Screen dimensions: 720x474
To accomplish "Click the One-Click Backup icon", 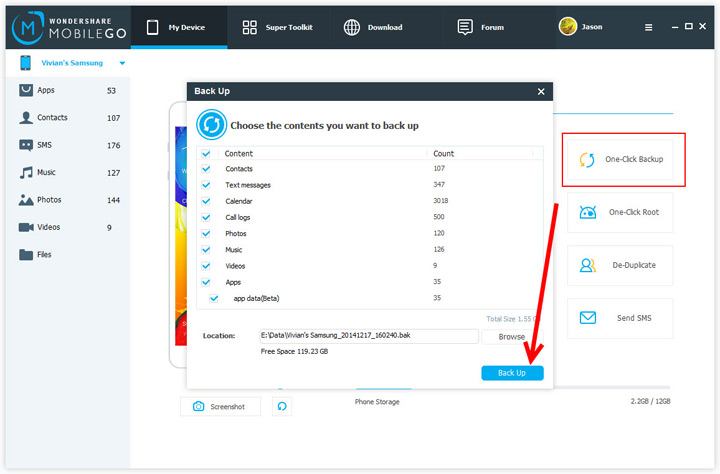I will tap(588, 160).
